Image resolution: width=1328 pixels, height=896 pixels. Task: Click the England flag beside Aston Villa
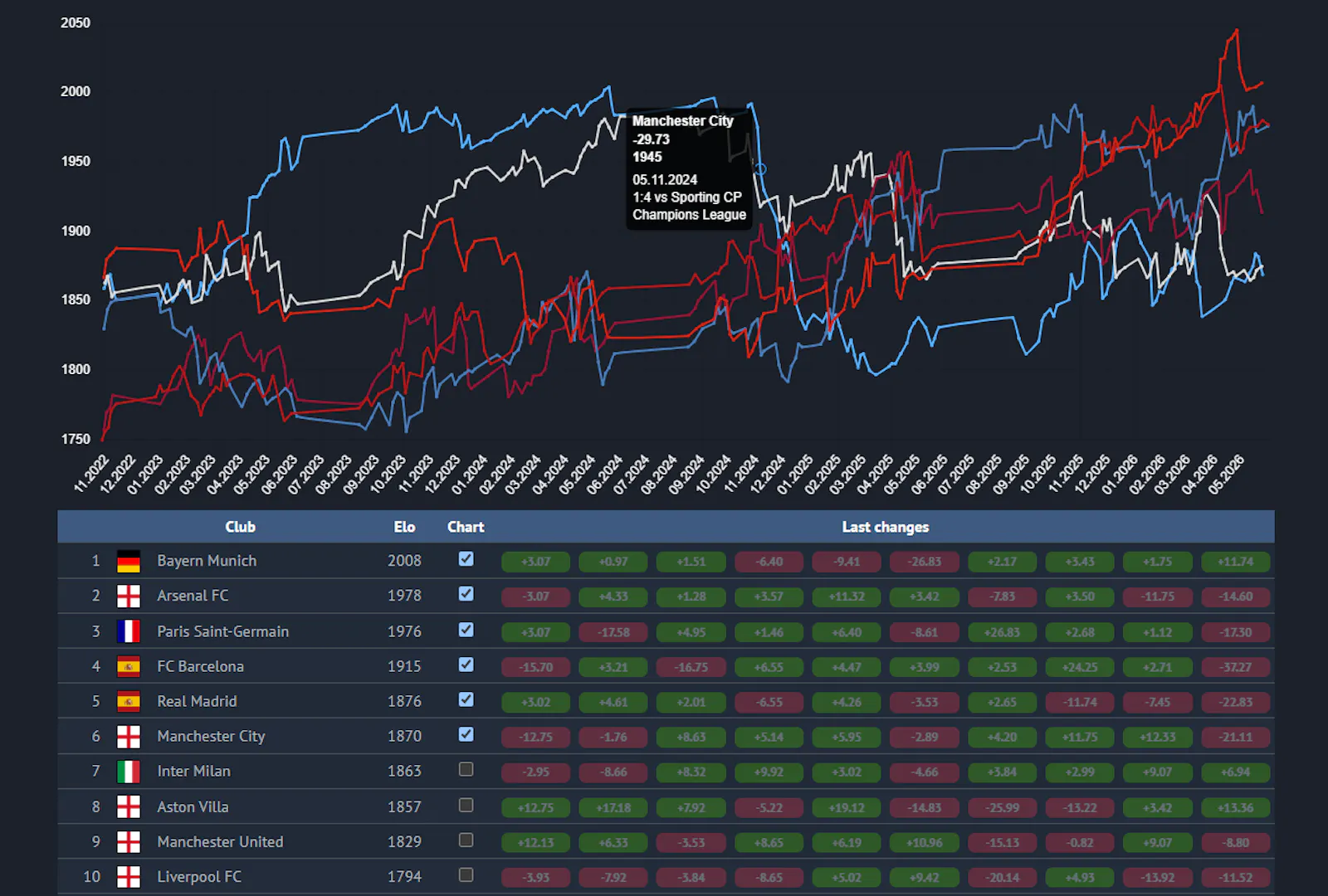point(129,806)
